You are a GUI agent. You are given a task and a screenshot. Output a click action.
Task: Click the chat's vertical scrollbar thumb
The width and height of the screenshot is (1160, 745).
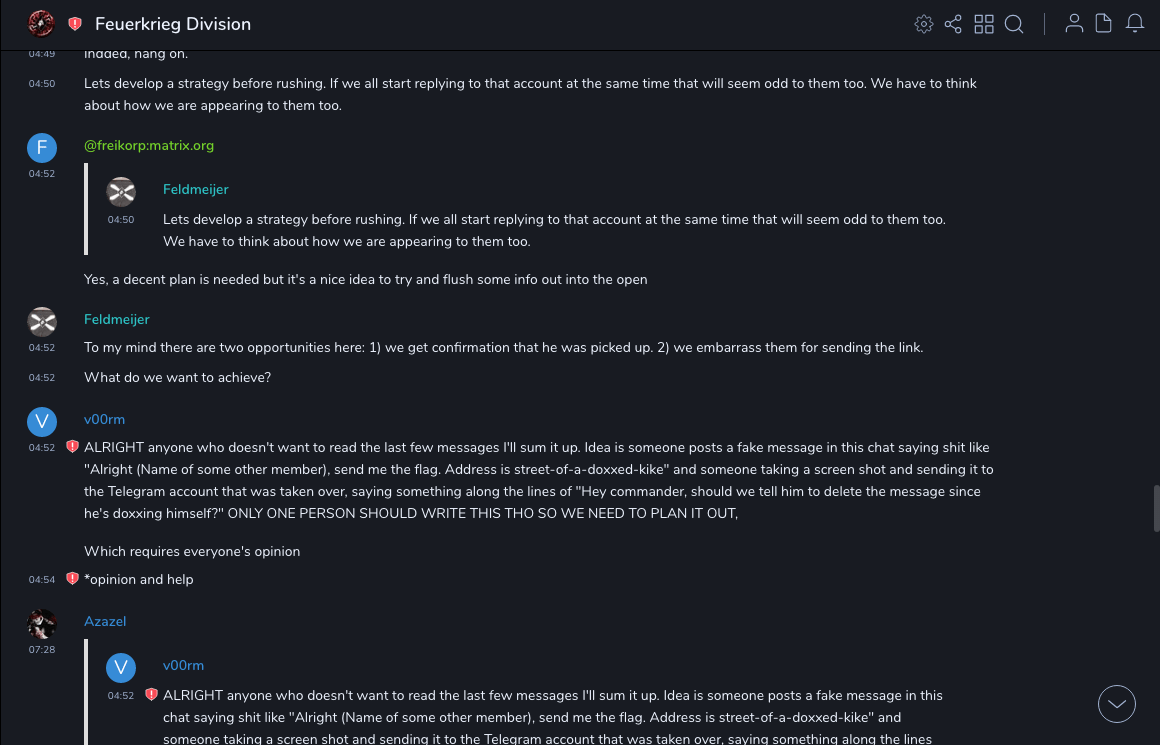[x=1154, y=508]
